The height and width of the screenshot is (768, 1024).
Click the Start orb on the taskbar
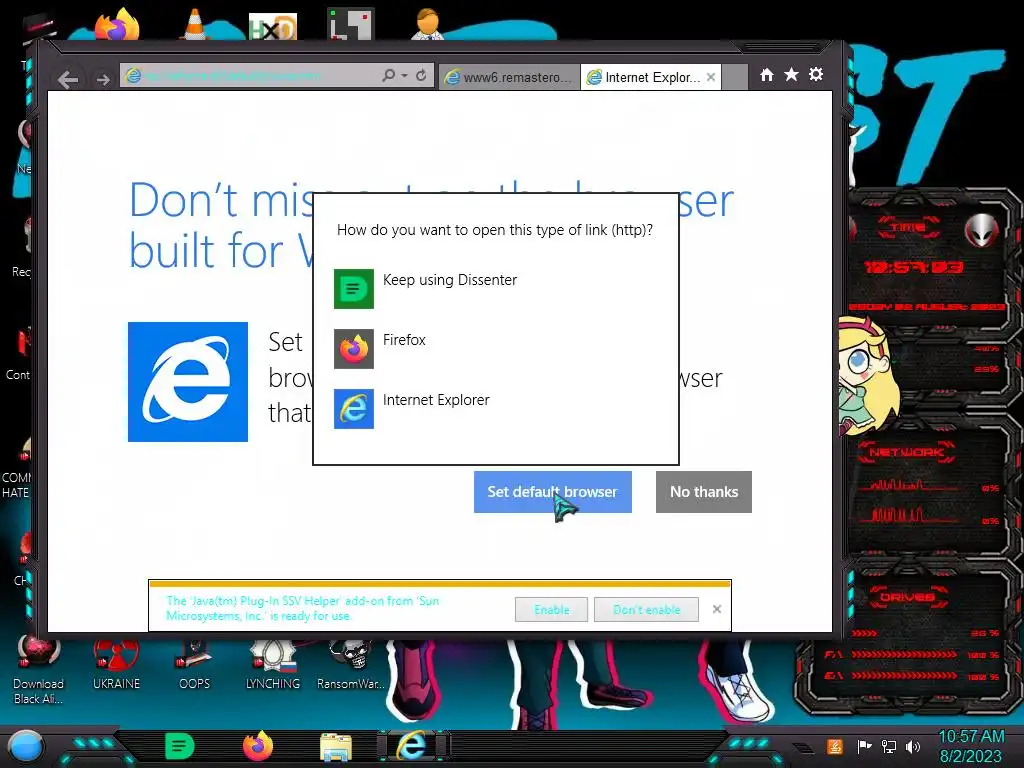[x=25, y=746]
